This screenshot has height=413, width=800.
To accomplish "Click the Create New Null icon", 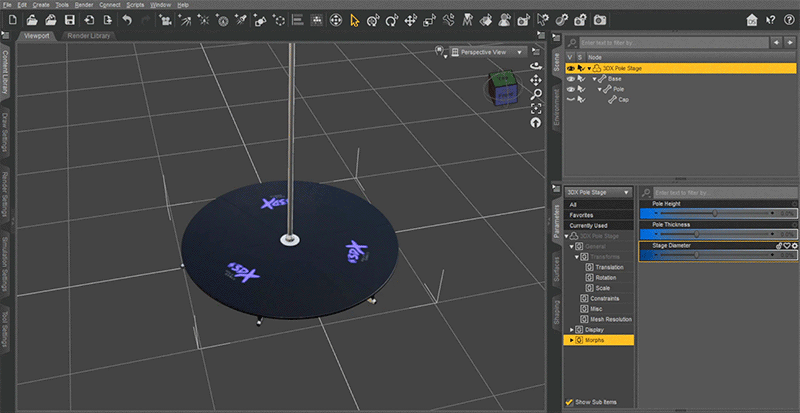I will [279, 20].
